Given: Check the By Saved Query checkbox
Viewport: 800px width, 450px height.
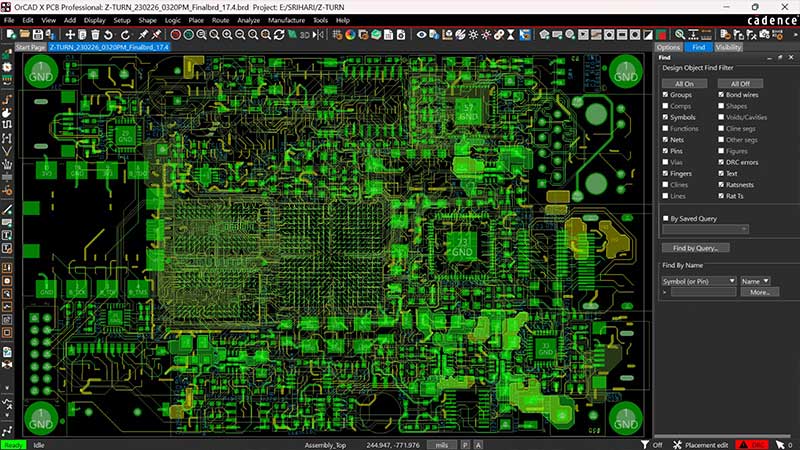Looking at the screenshot, I should 665,218.
